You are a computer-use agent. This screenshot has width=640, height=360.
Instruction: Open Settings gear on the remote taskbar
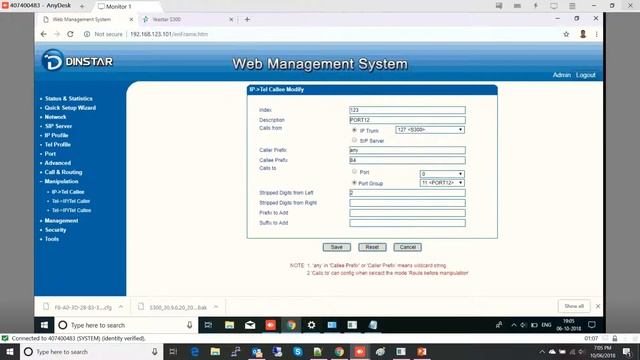(x=311, y=325)
